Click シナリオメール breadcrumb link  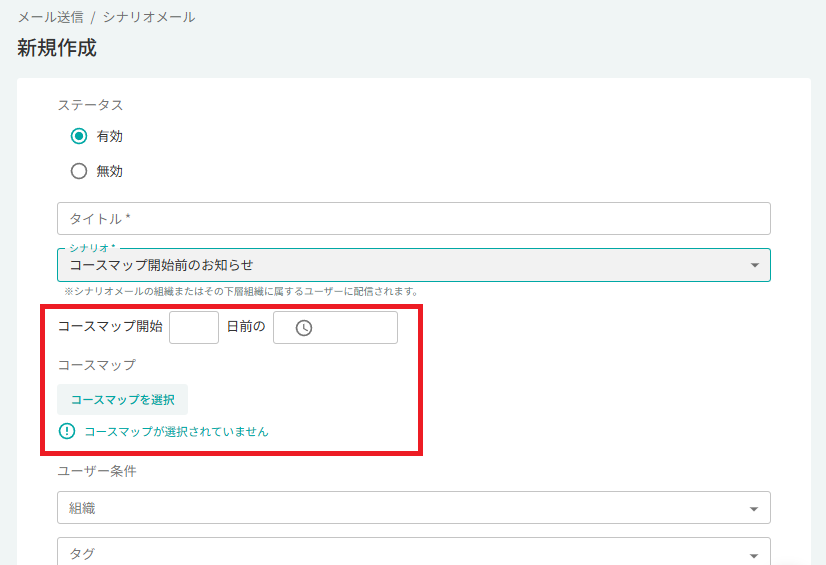(x=149, y=17)
